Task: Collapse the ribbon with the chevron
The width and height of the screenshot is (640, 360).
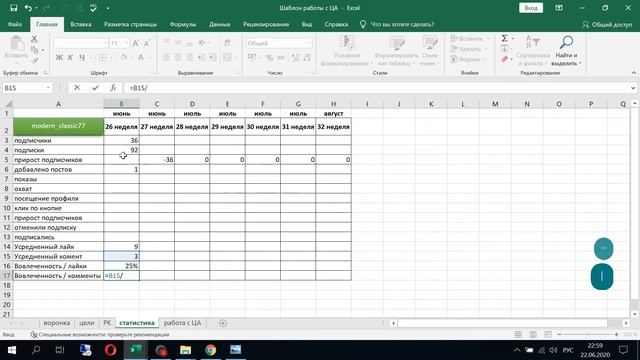Action: coord(633,73)
